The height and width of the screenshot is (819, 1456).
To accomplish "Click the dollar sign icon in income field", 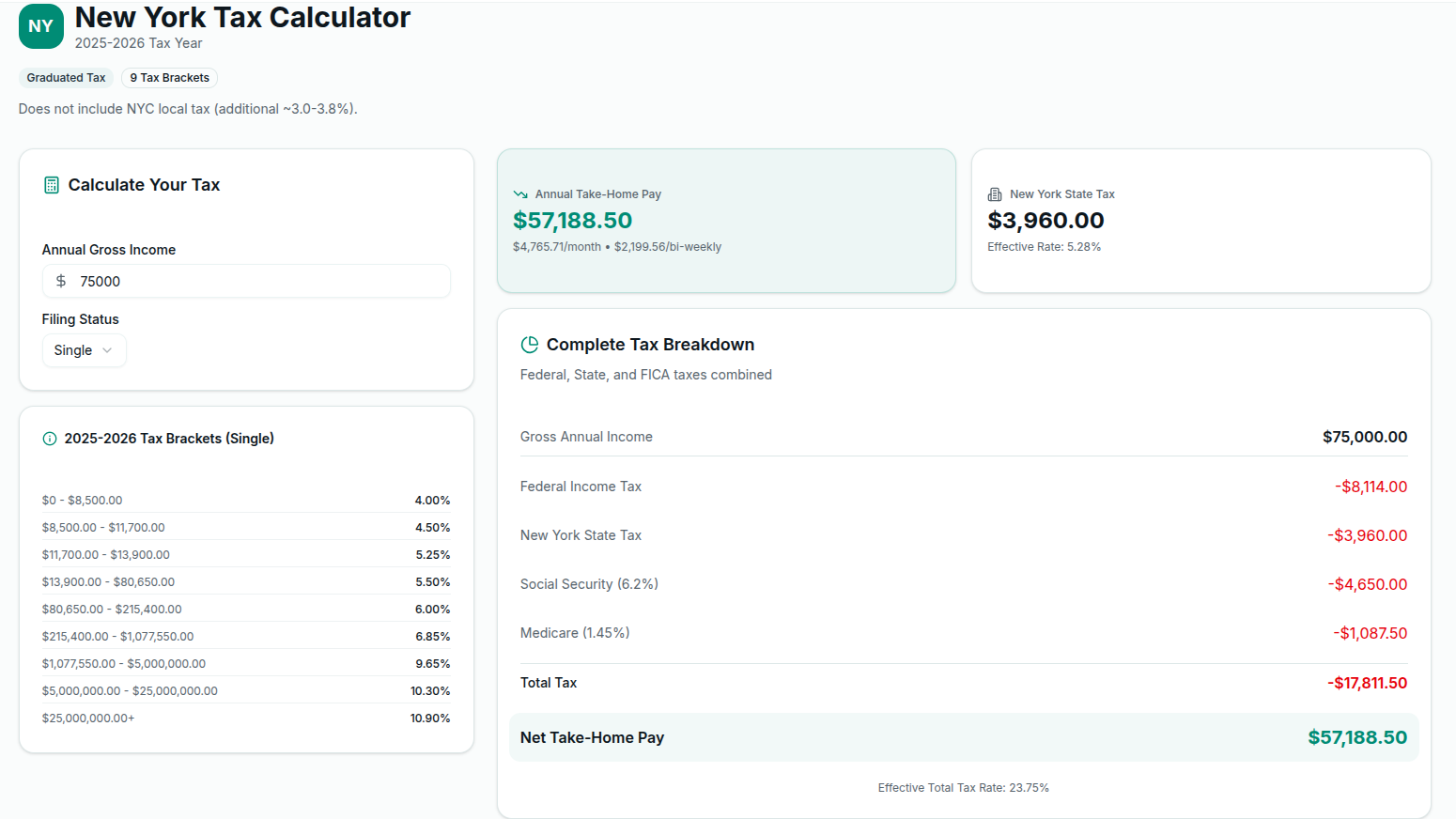I will pos(61,281).
